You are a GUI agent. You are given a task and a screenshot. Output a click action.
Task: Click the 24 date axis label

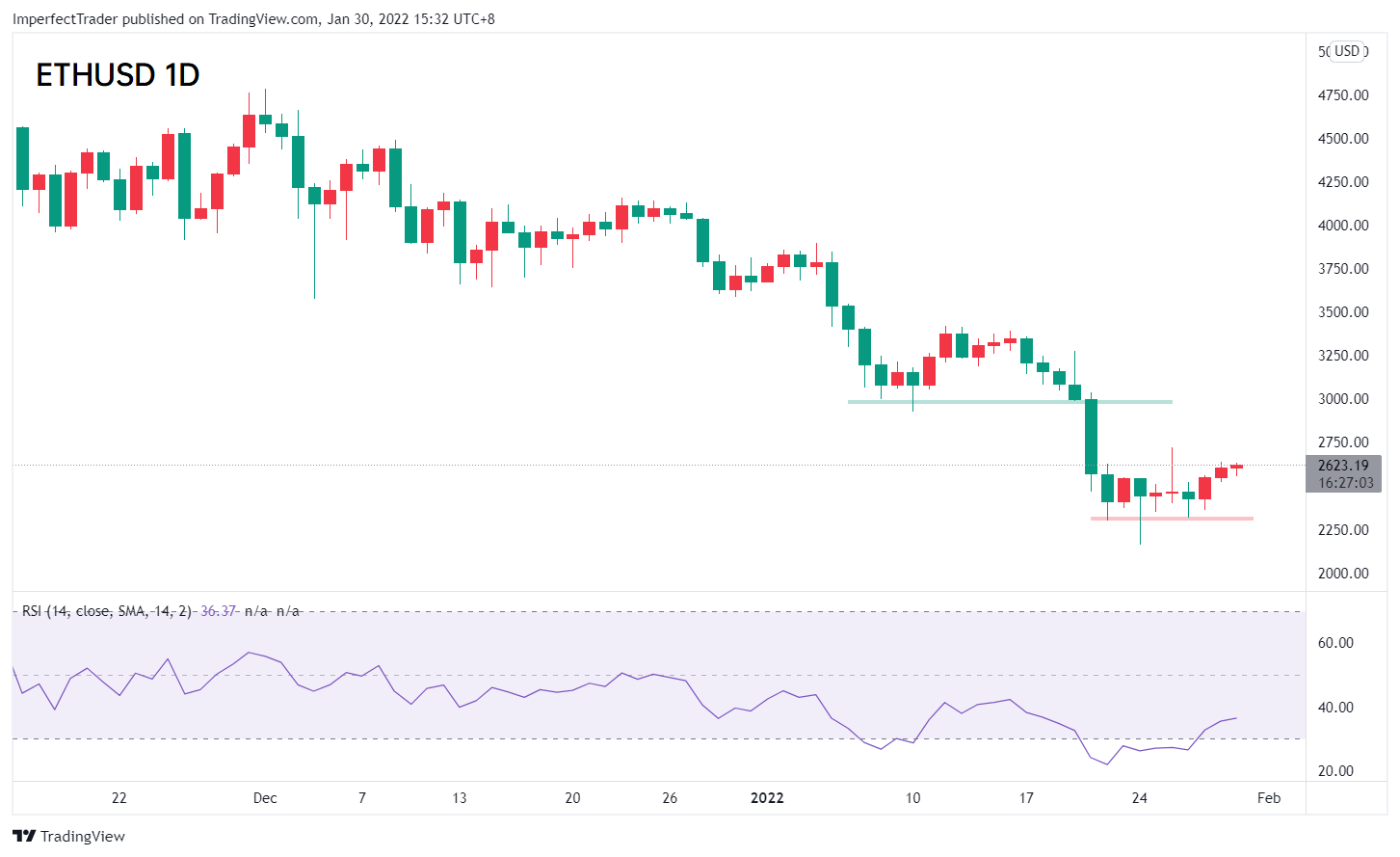(x=1140, y=798)
